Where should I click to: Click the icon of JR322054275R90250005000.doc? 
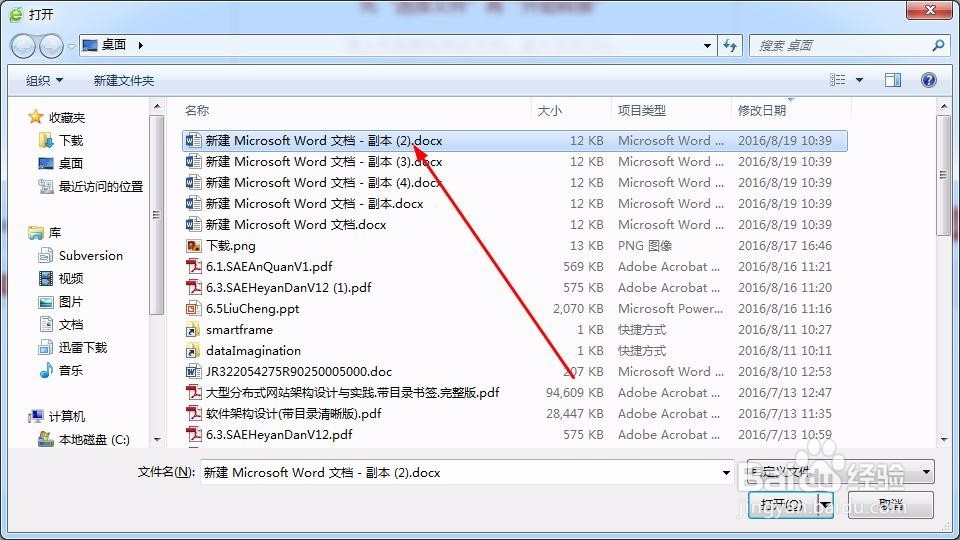click(x=193, y=372)
